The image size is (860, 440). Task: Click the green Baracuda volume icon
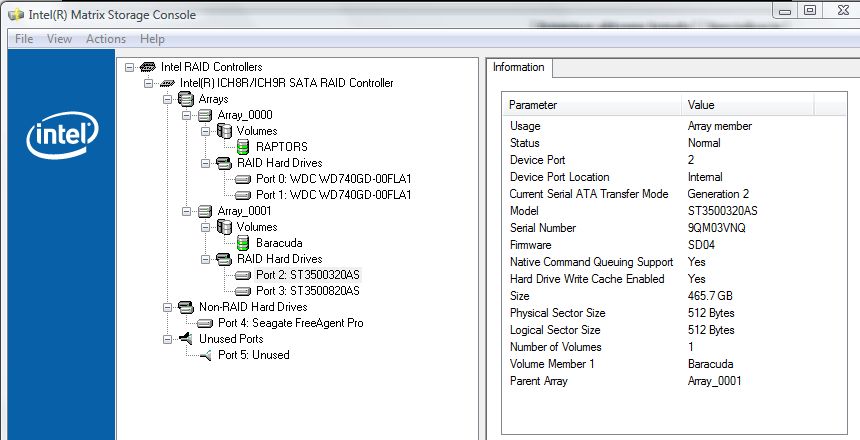pos(243,243)
